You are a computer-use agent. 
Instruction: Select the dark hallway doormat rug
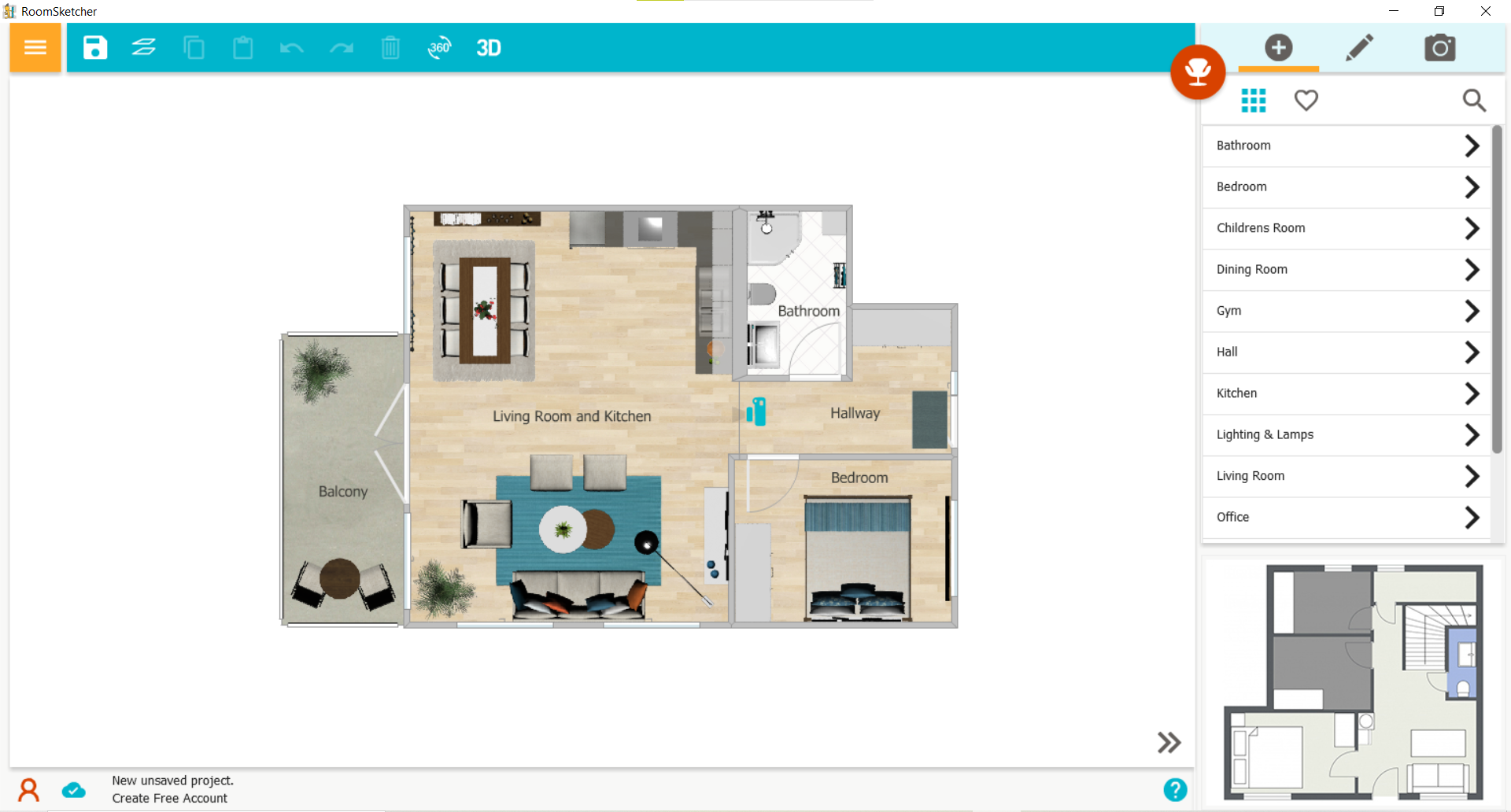tap(929, 420)
